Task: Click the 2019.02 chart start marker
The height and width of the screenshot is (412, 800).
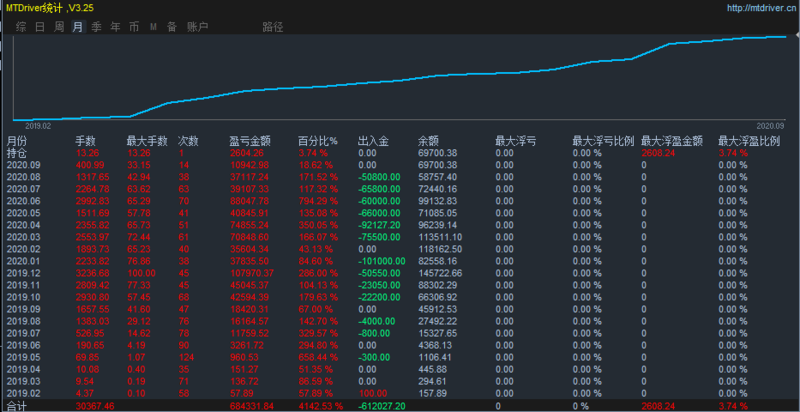Action: point(38,125)
